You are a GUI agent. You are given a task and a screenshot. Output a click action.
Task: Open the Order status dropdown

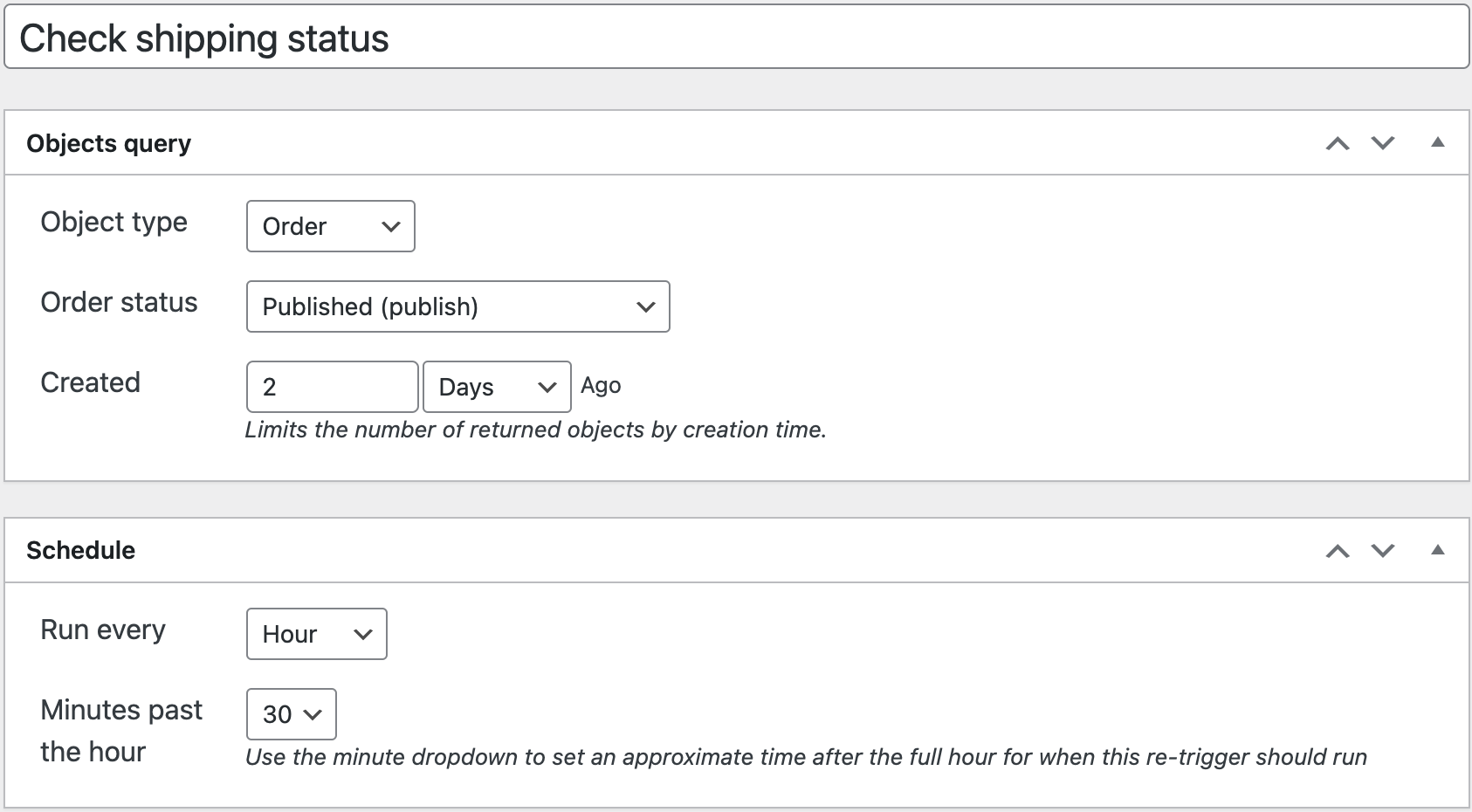tap(458, 306)
